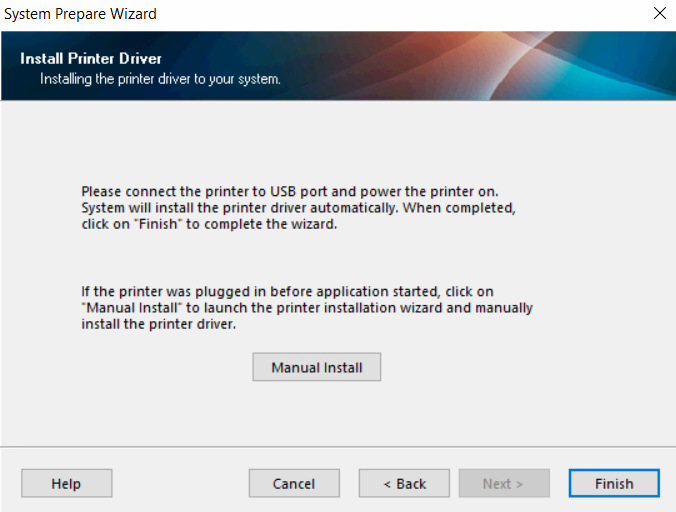Click the line mentioning "printer installation wizard"
This screenshot has height=512, width=676.
click(307, 307)
